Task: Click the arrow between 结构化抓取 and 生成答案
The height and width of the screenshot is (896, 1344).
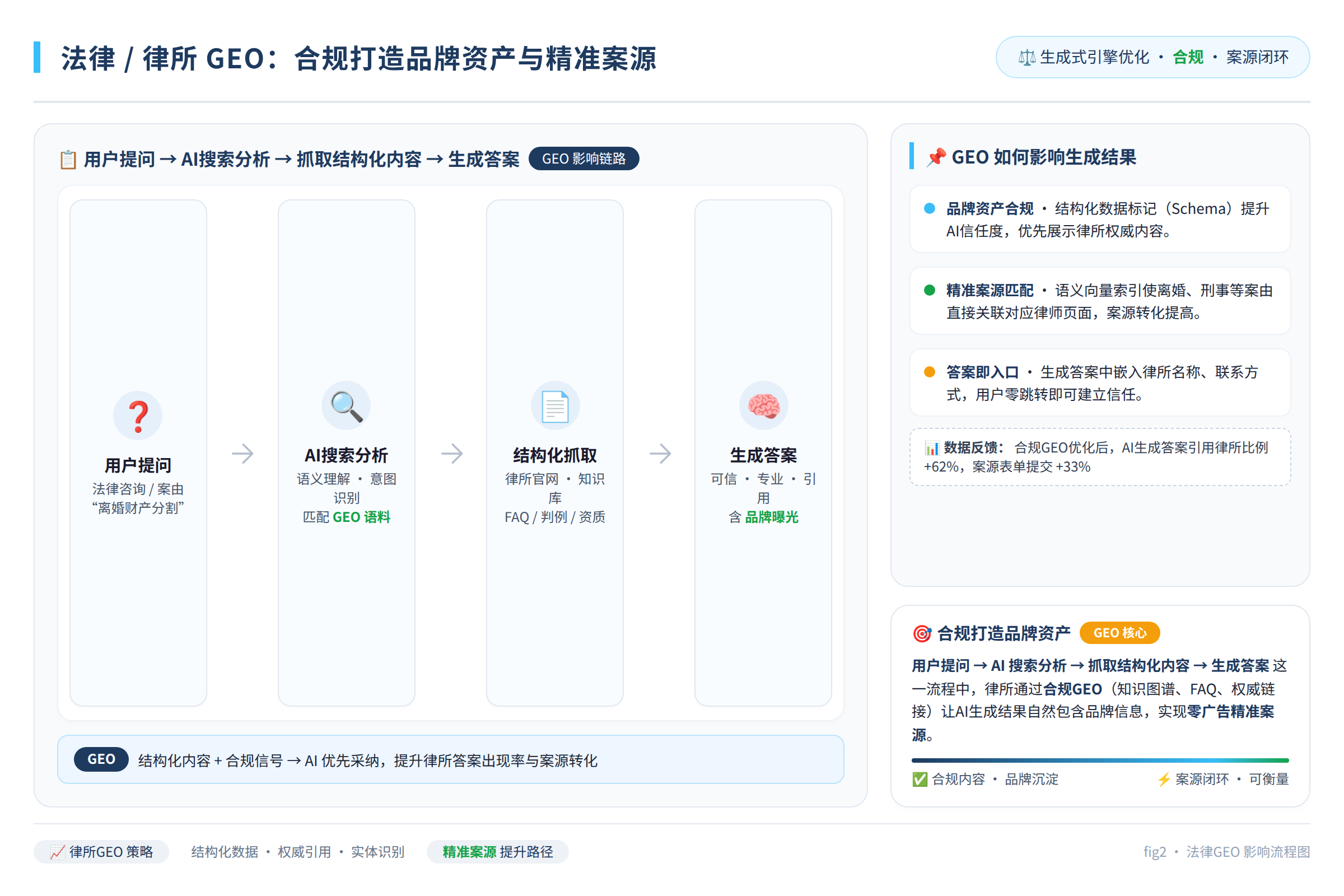Action: tap(660, 454)
